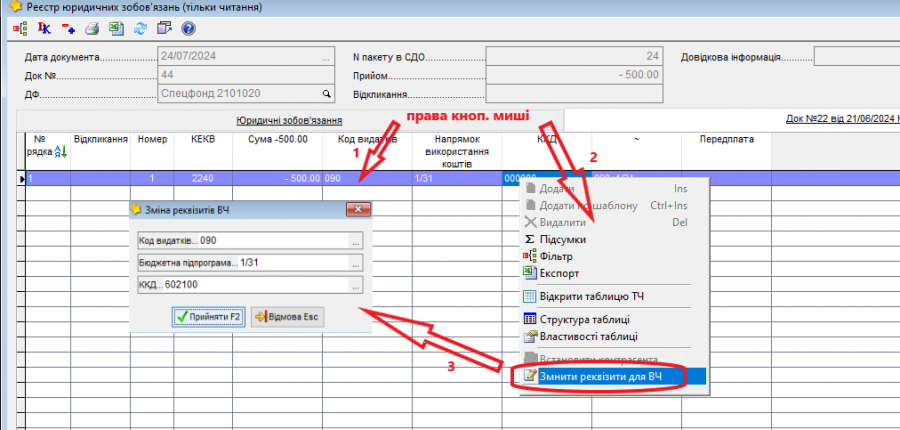Open the Бюджетна підпрограма ellipsis selector

[x=355, y=264]
